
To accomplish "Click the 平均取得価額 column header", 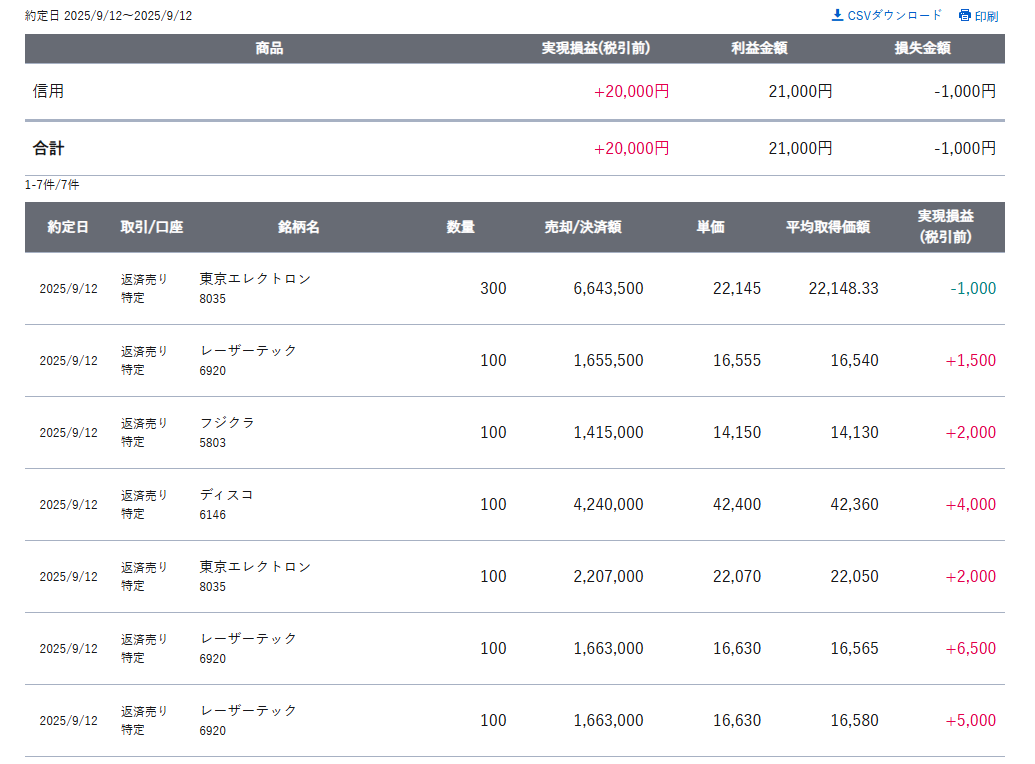I will pos(828,227).
